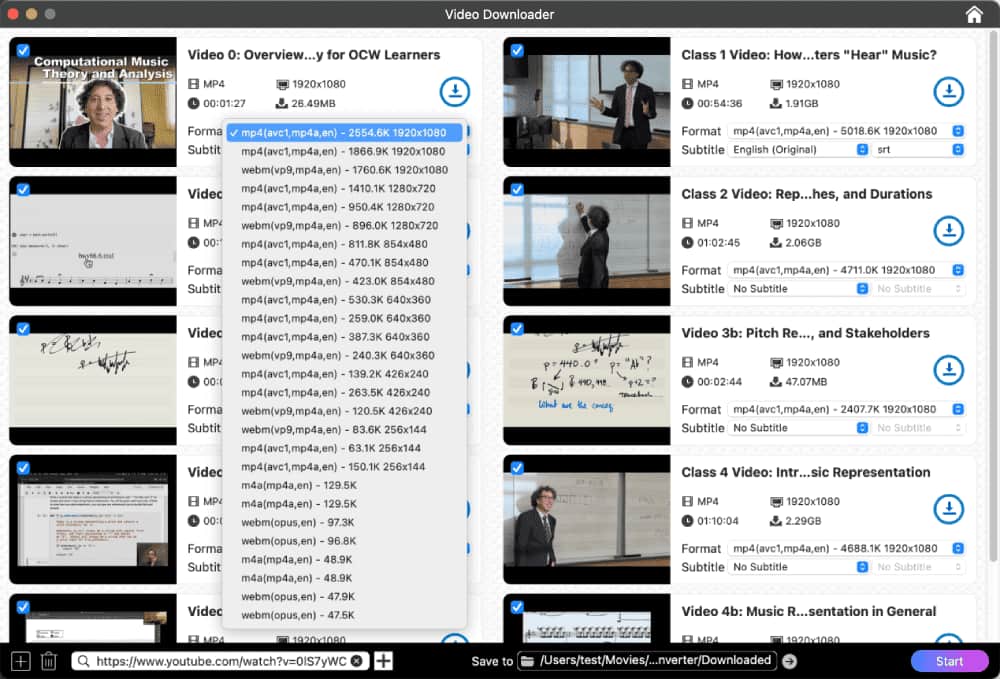Screen dimensions: 1000x679
Task: Choose m4a(mp4a,en) 48.9K audio option
Action: coord(297,559)
